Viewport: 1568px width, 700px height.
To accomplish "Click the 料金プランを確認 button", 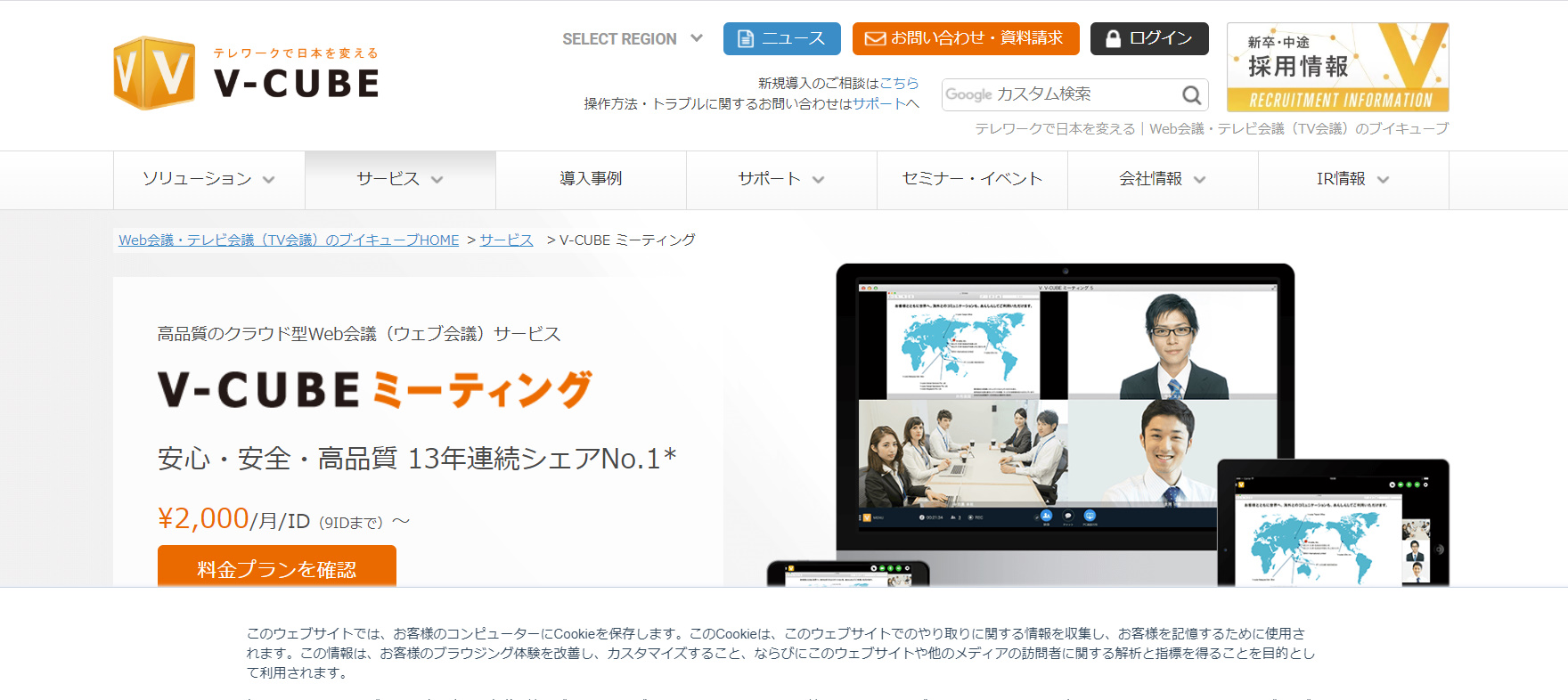I will 276,568.
